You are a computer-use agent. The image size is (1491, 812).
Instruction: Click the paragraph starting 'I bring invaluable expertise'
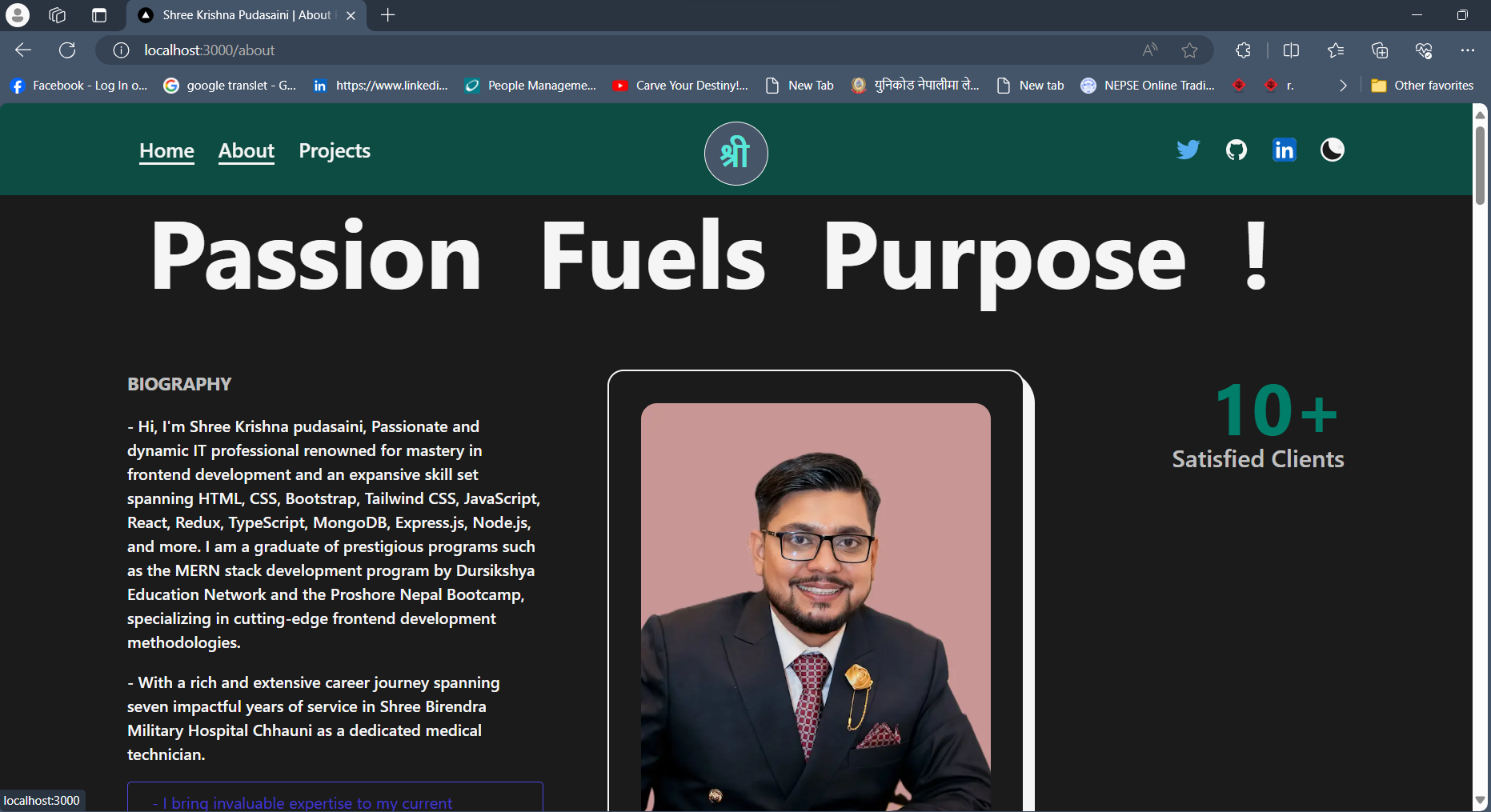tap(335, 800)
